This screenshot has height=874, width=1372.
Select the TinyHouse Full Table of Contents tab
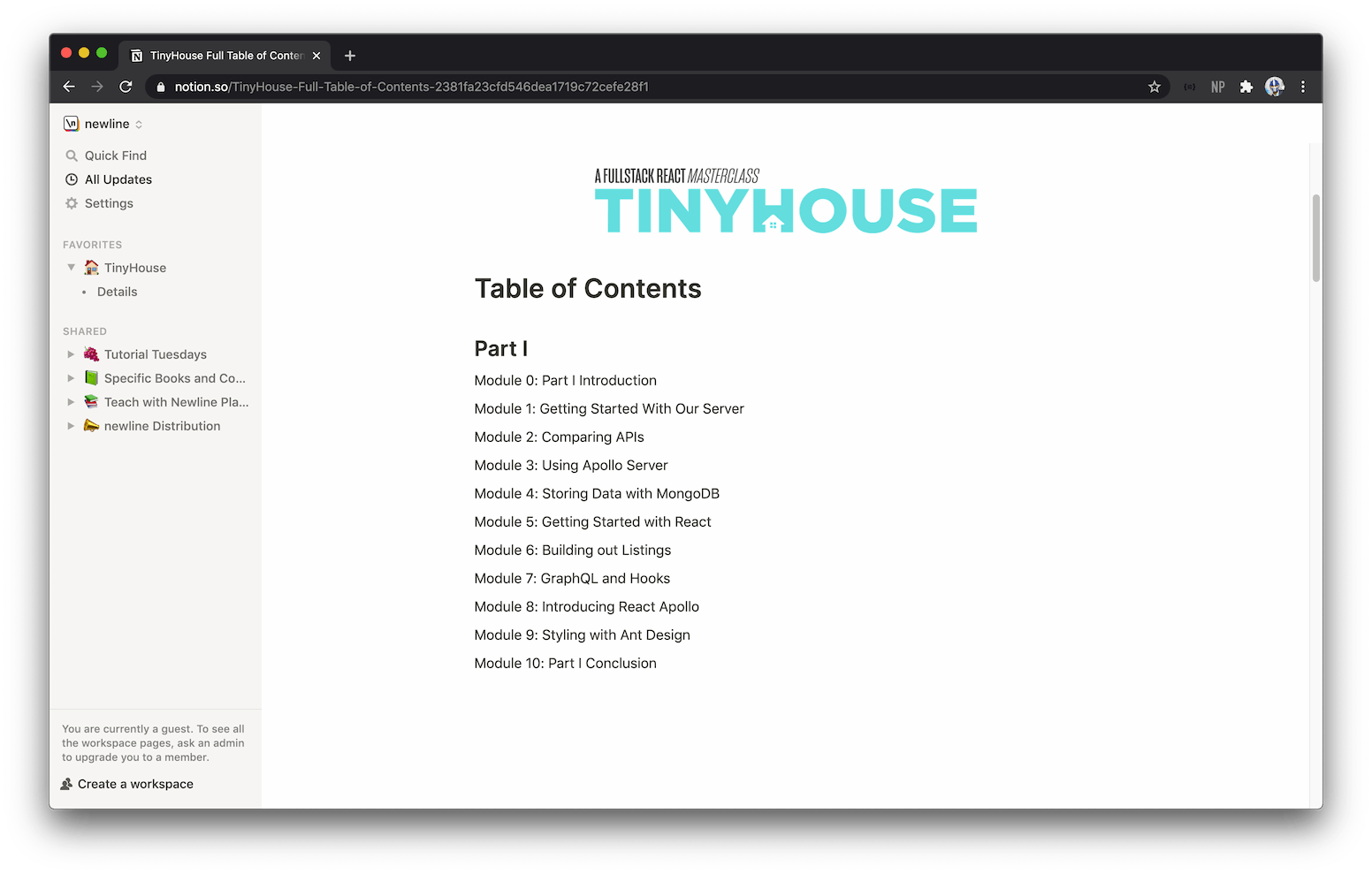pyautogui.click(x=225, y=56)
